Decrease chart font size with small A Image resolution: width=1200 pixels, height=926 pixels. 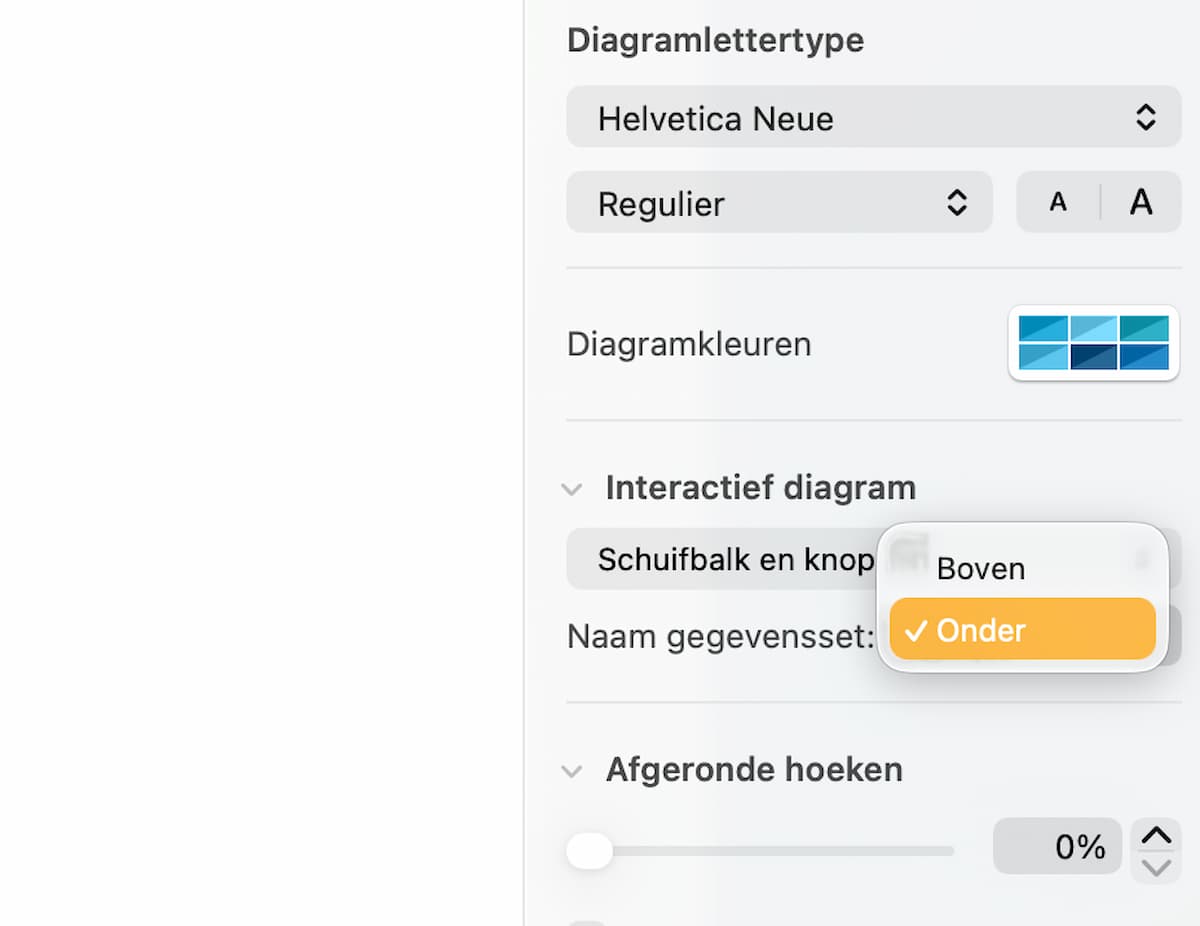click(1058, 203)
